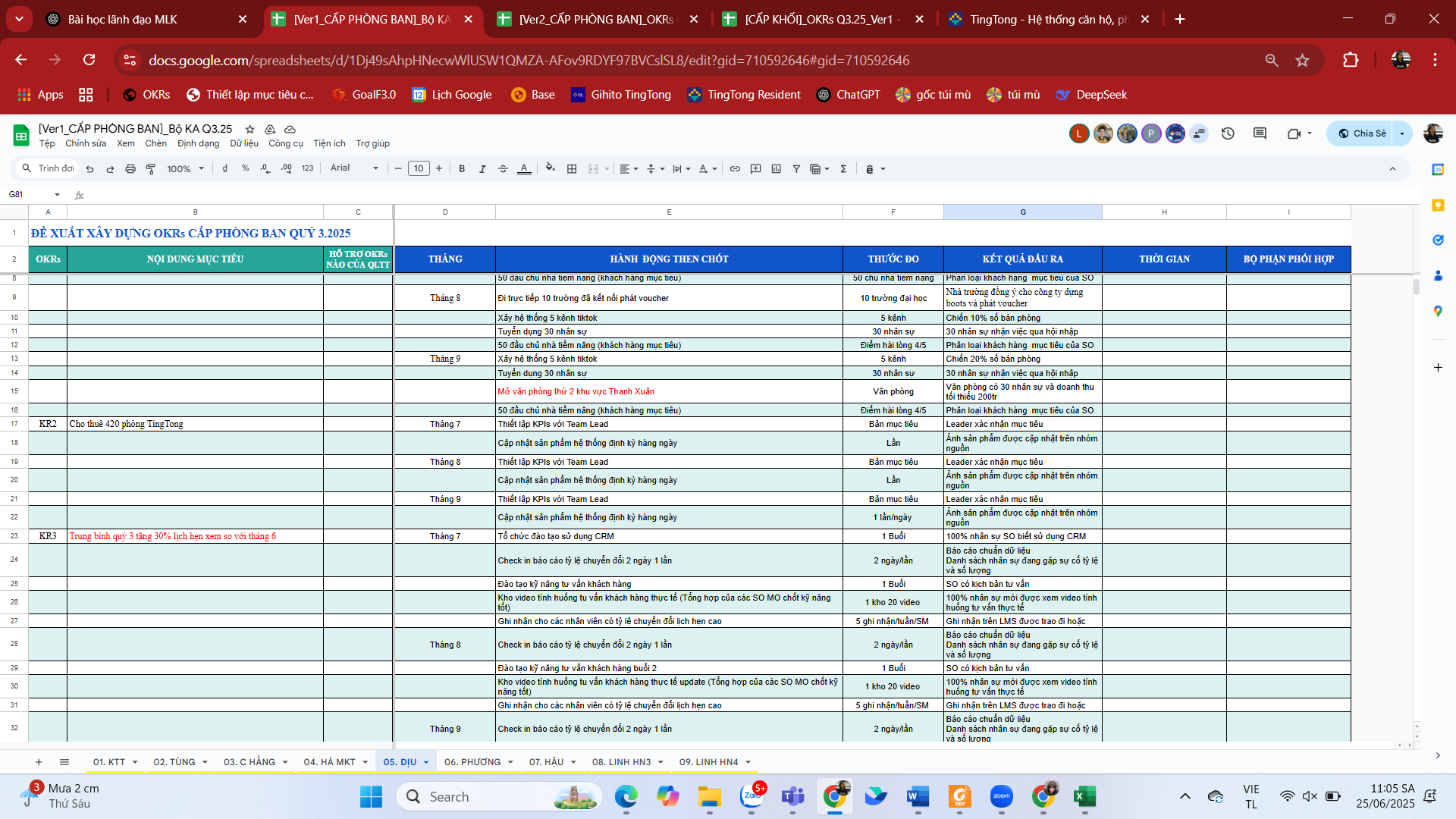The height and width of the screenshot is (819, 1456).
Task: Open the Định dạng menu
Action: pos(198,143)
